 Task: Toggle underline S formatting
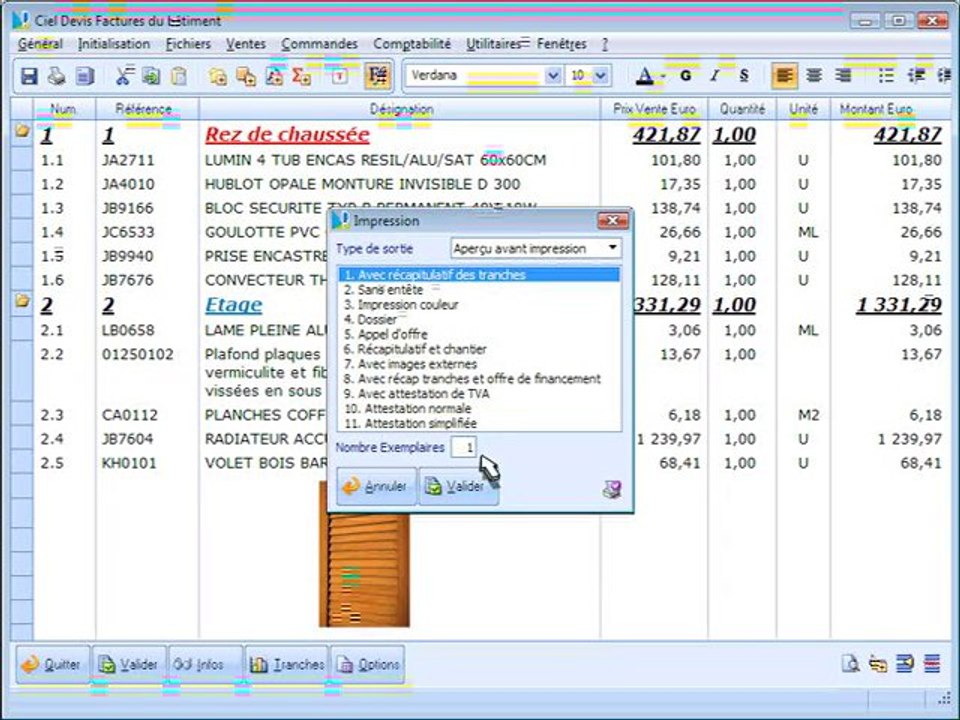click(744, 76)
